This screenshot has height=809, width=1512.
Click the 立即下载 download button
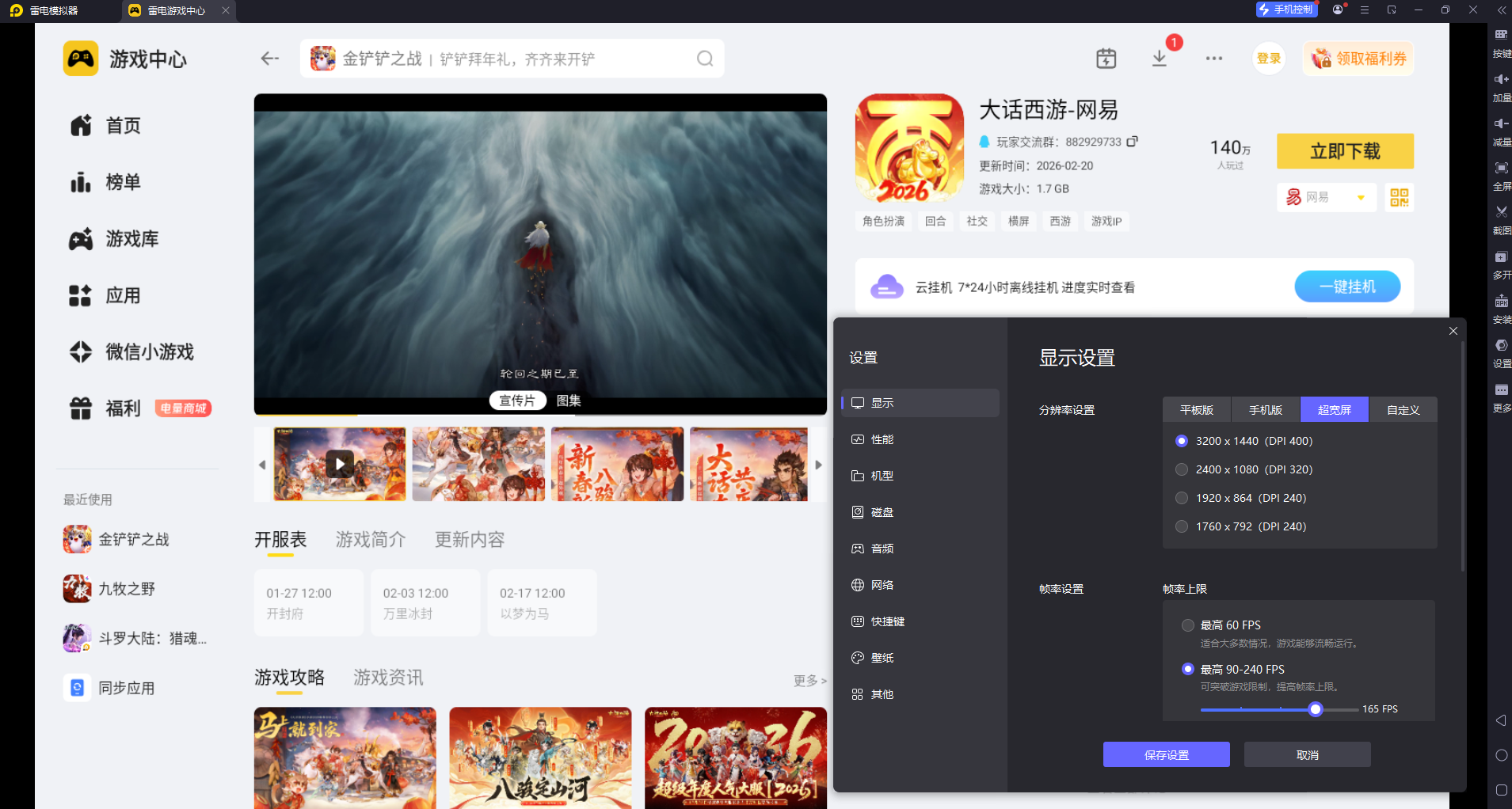coord(1345,151)
